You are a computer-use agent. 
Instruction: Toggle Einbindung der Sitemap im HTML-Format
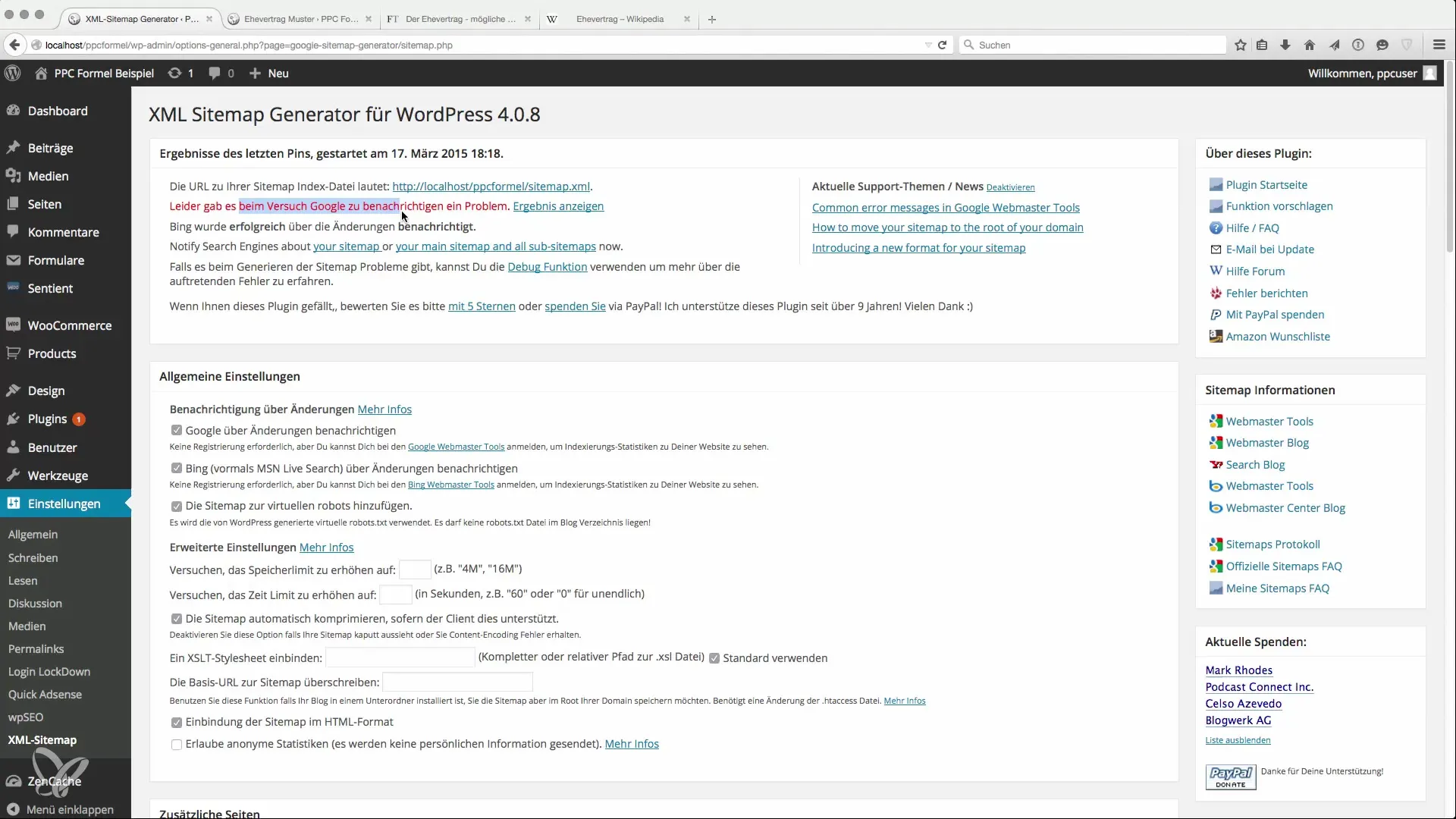[177, 723]
